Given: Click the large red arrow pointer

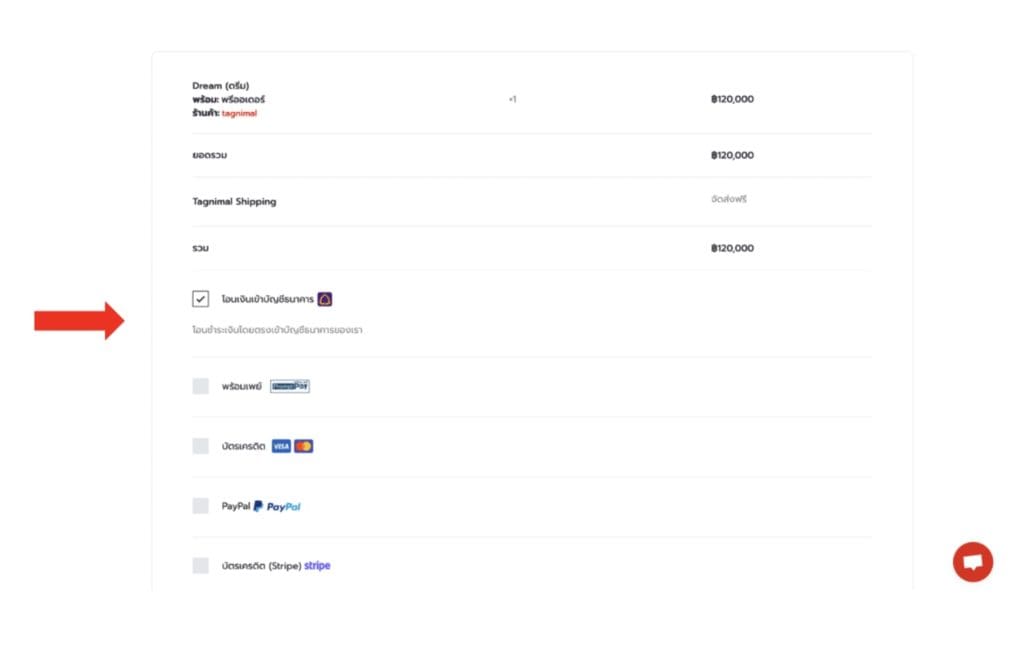Looking at the screenshot, I should [79, 320].
